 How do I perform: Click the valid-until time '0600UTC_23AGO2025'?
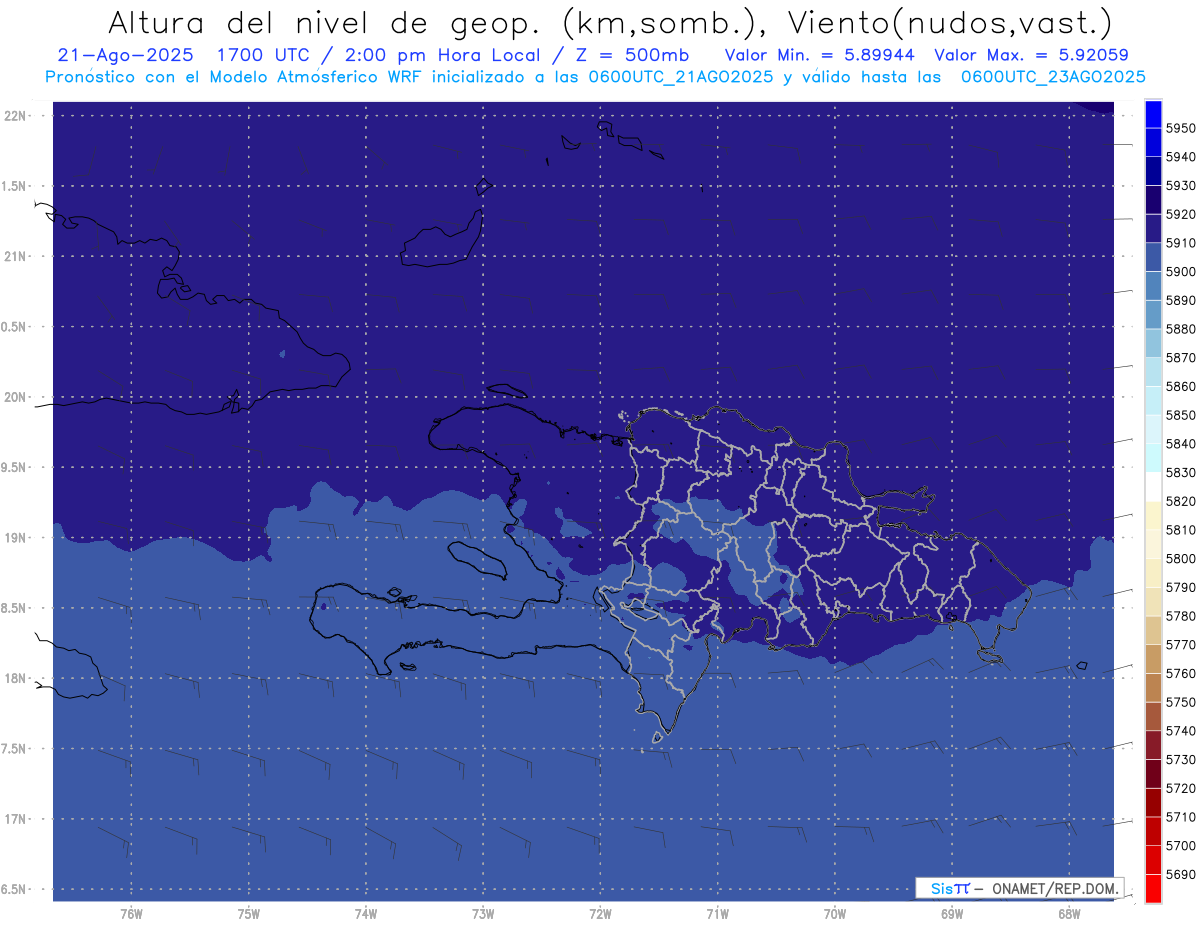coord(1053,76)
